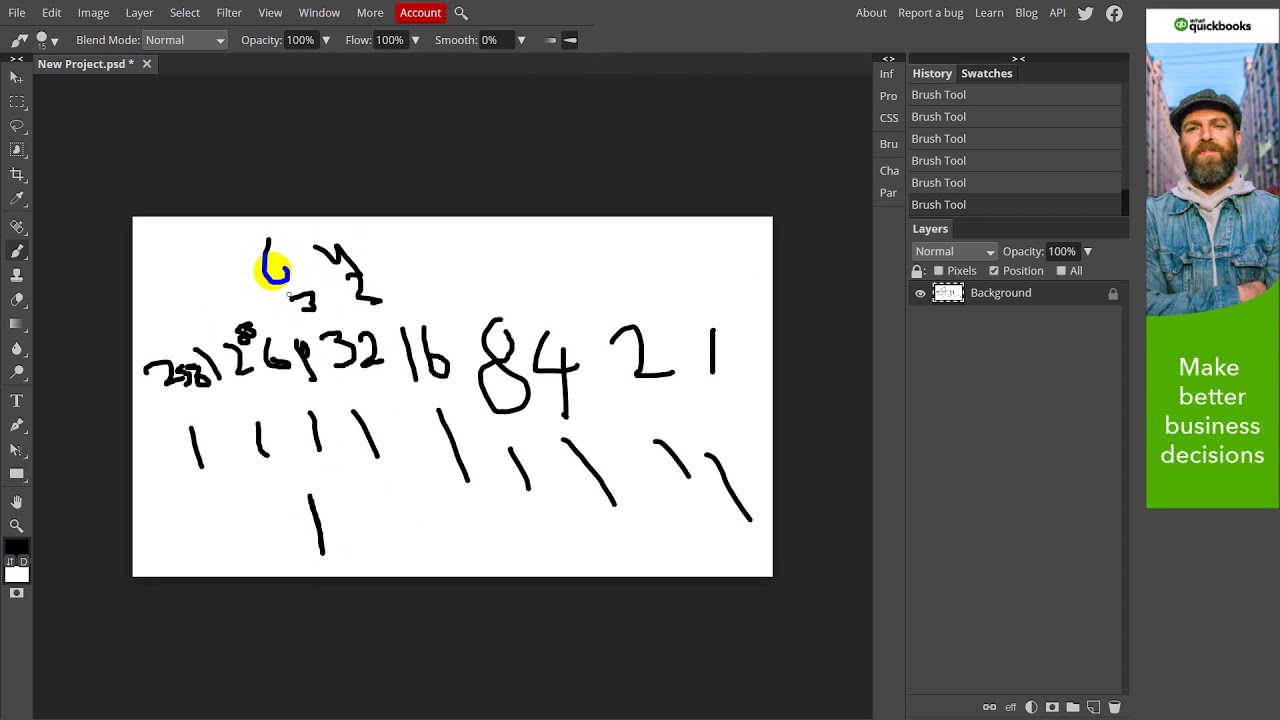Screen dimensions: 1280x720
Task: Toggle Quick Mask mode icon
Action: point(17,594)
